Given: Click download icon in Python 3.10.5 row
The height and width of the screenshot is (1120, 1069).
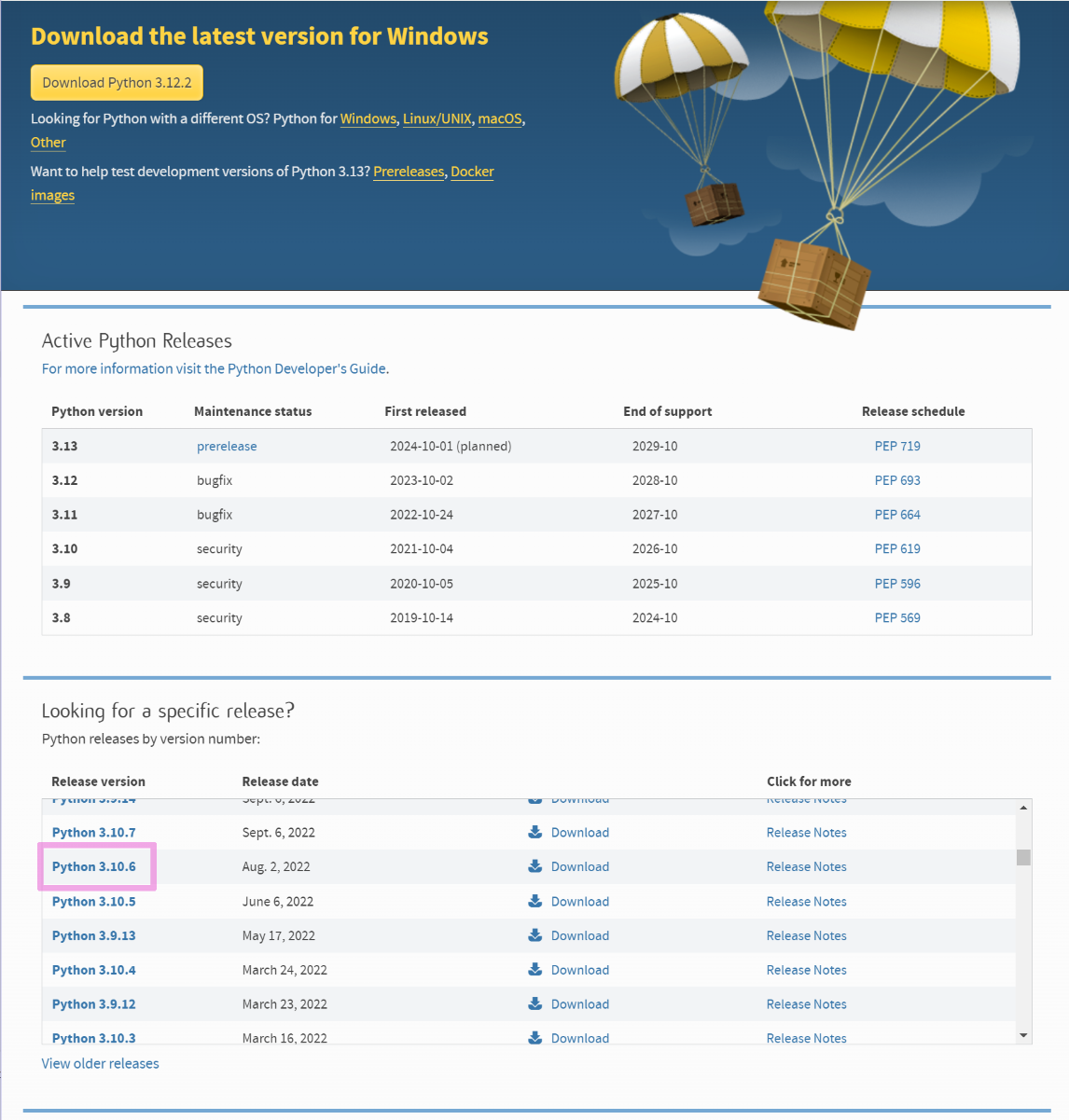Looking at the screenshot, I should 535,901.
